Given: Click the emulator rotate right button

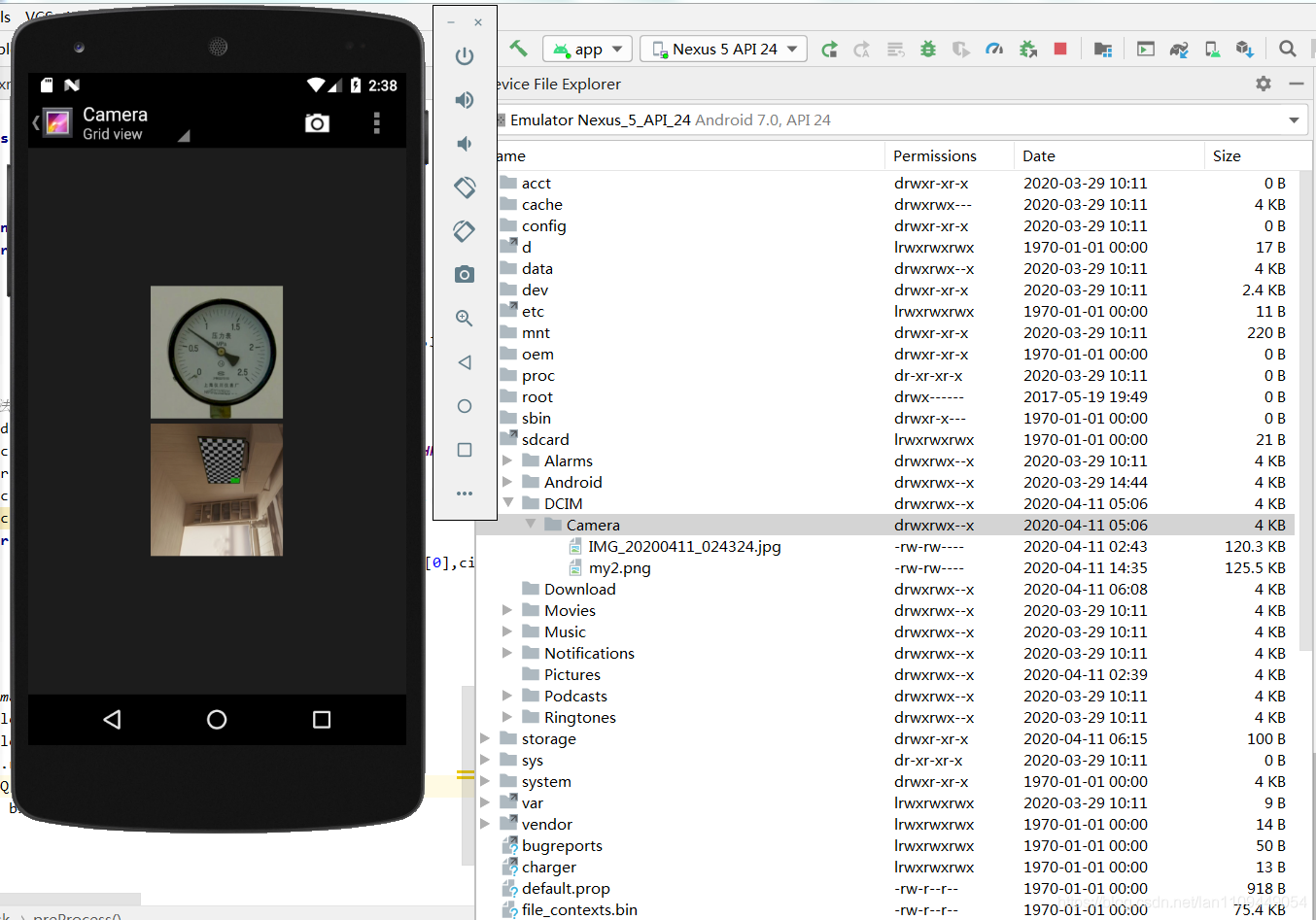Looking at the screenshot, I should 465,231.
